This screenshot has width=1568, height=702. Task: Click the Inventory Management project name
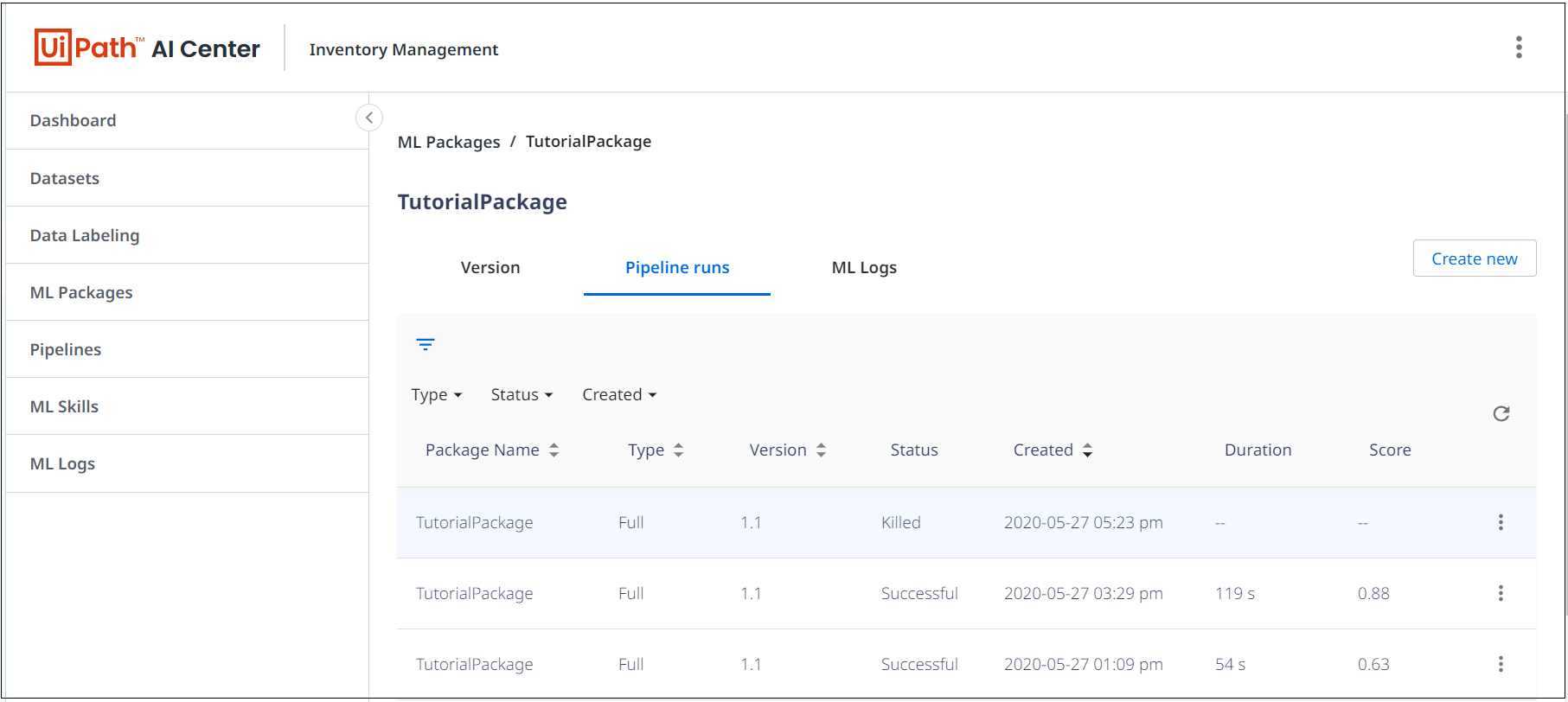(404, 49)
